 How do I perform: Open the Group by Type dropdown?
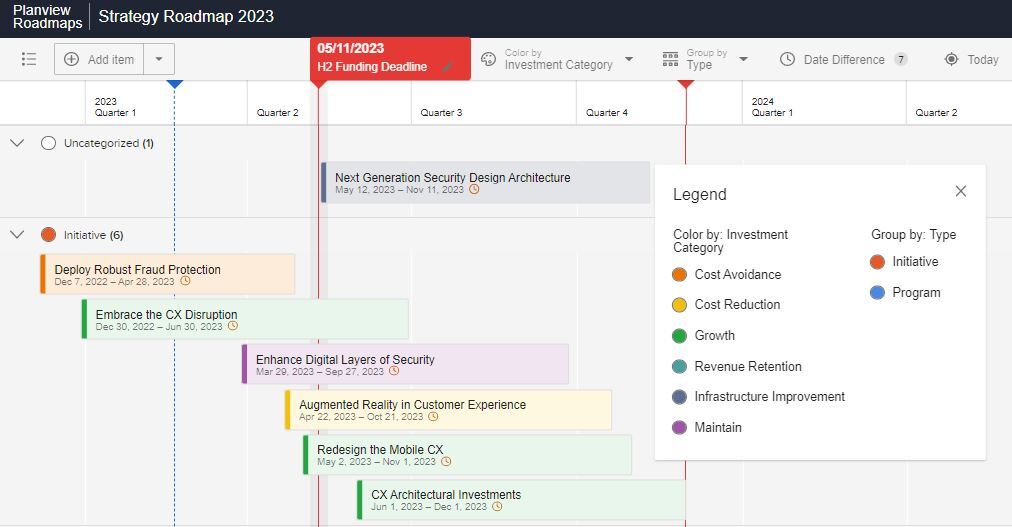pos(705,59)
